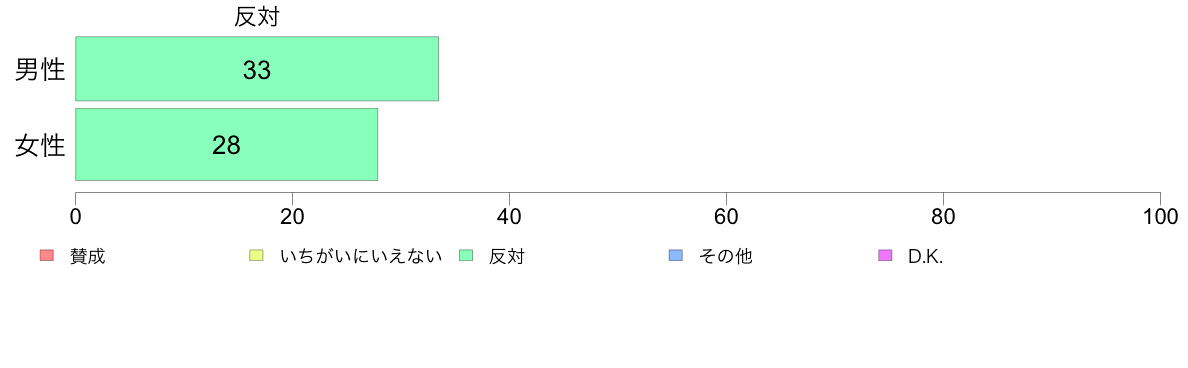This screenshot has height=368, width=1188.
Task: Click the green 反対 legend swatch
Action: tap(466, 256)
